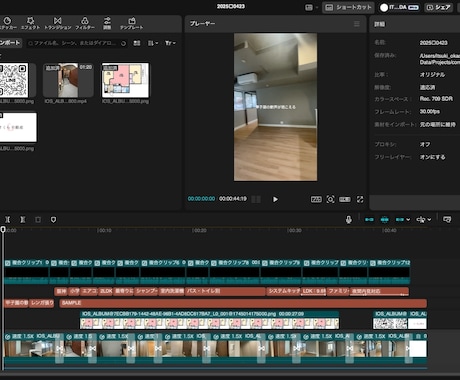The height and width of the screenshot is (380, 460).
Task: Click the Share (シェア) button
Action: pyautogui.click(x=438, y=7)
